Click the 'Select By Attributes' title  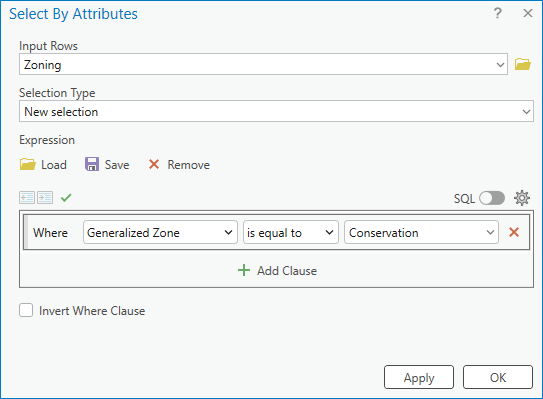pyautogui.click(x=73, y=14)
